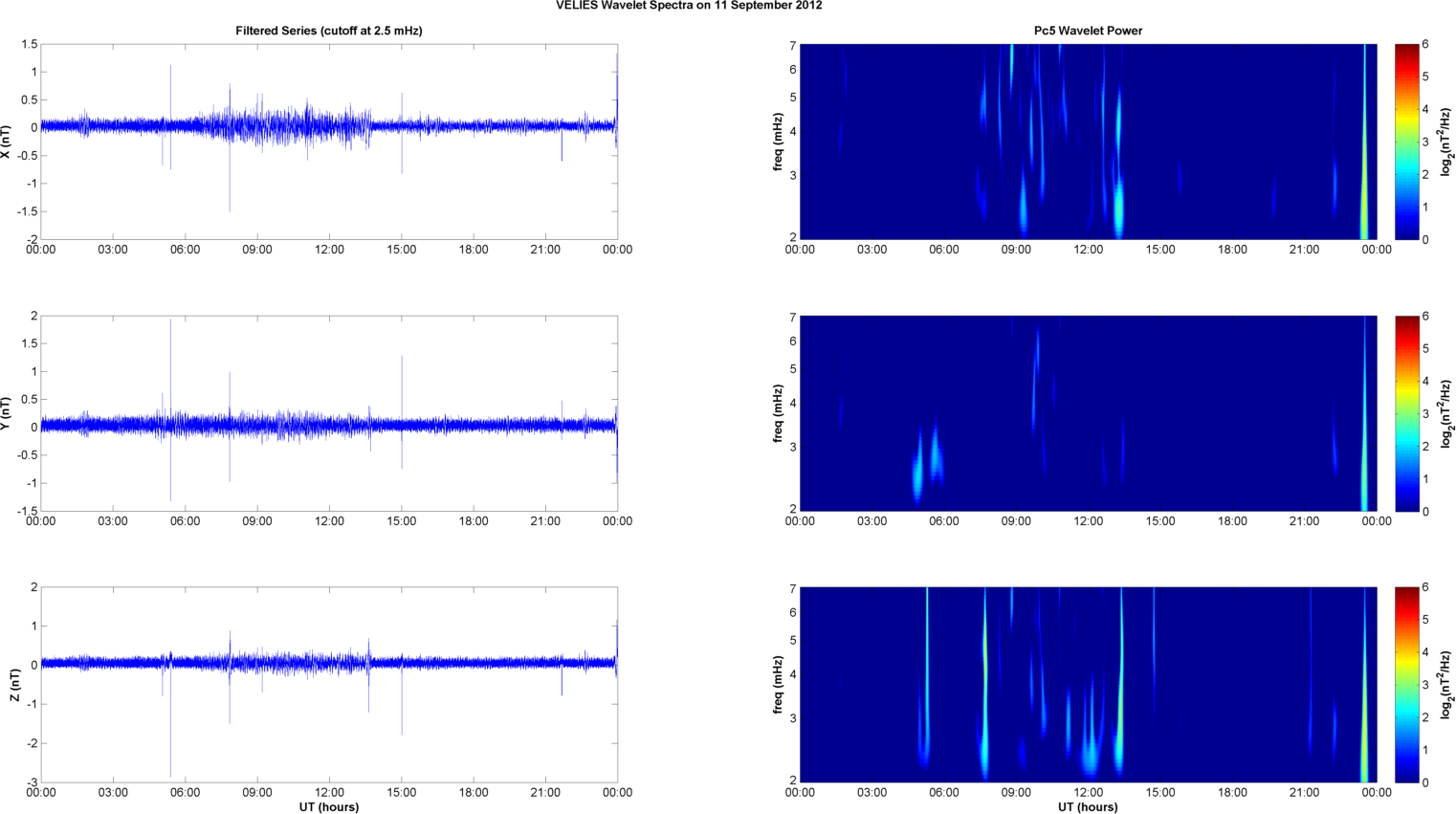Click the "-3" tick on the Z (nT) axis
Image resolution: width=1456 pixels, height=814 pixels.
coord(32,782)
